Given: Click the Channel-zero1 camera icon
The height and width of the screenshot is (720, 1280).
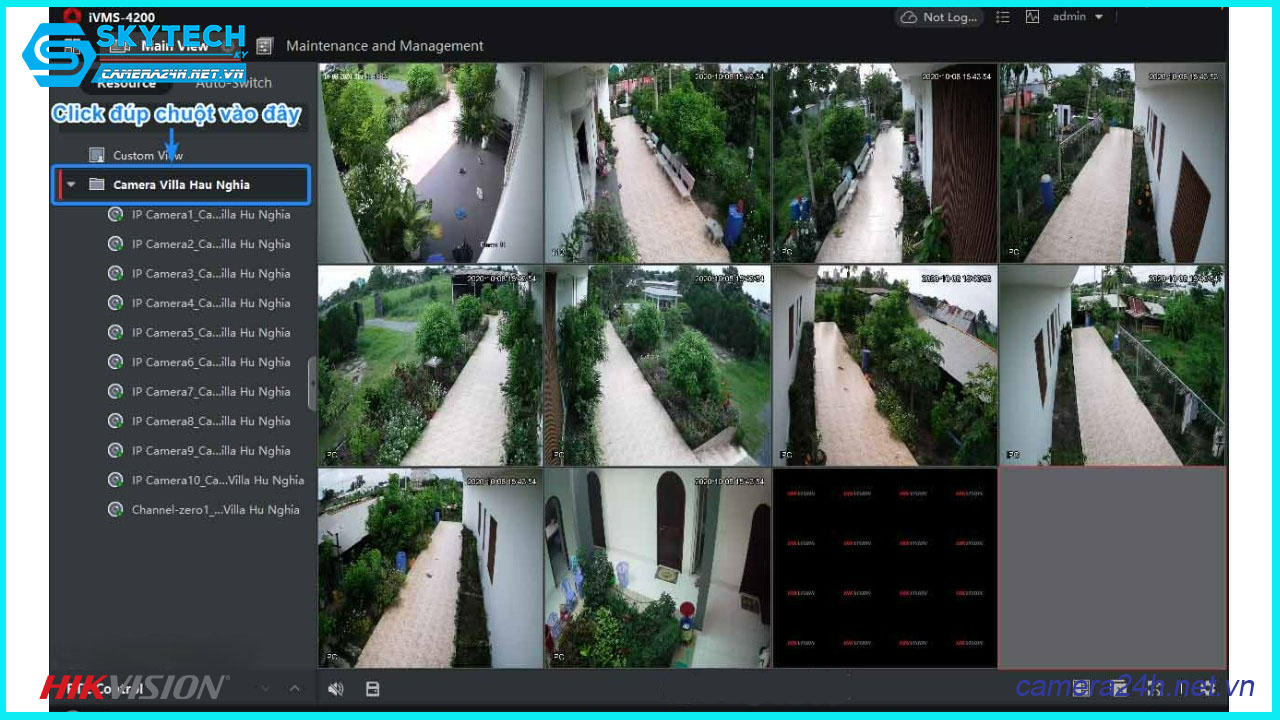Looking at the screenshot, I should [x=115, y=509].
